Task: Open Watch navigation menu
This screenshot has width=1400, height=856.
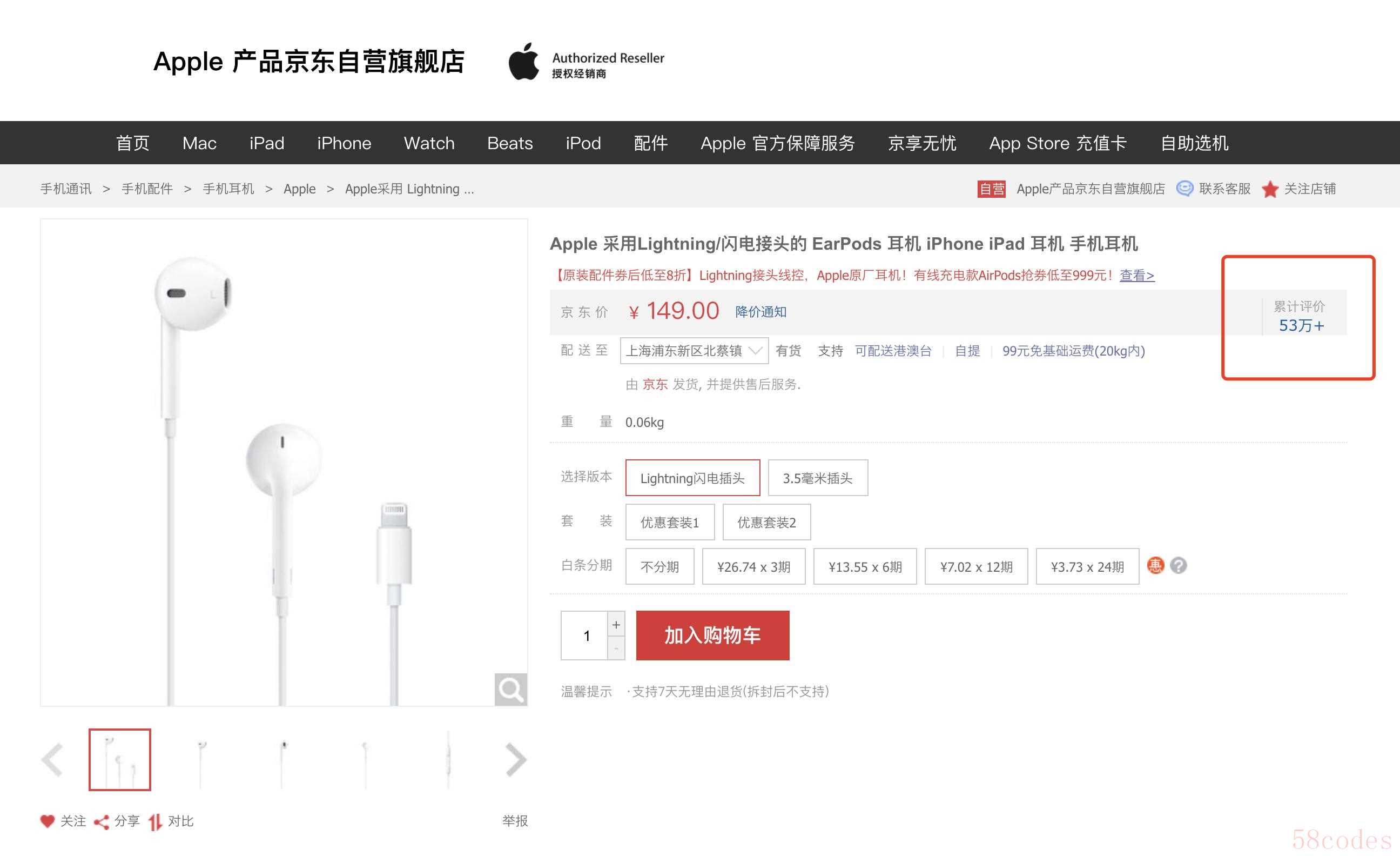Action: 429,143
